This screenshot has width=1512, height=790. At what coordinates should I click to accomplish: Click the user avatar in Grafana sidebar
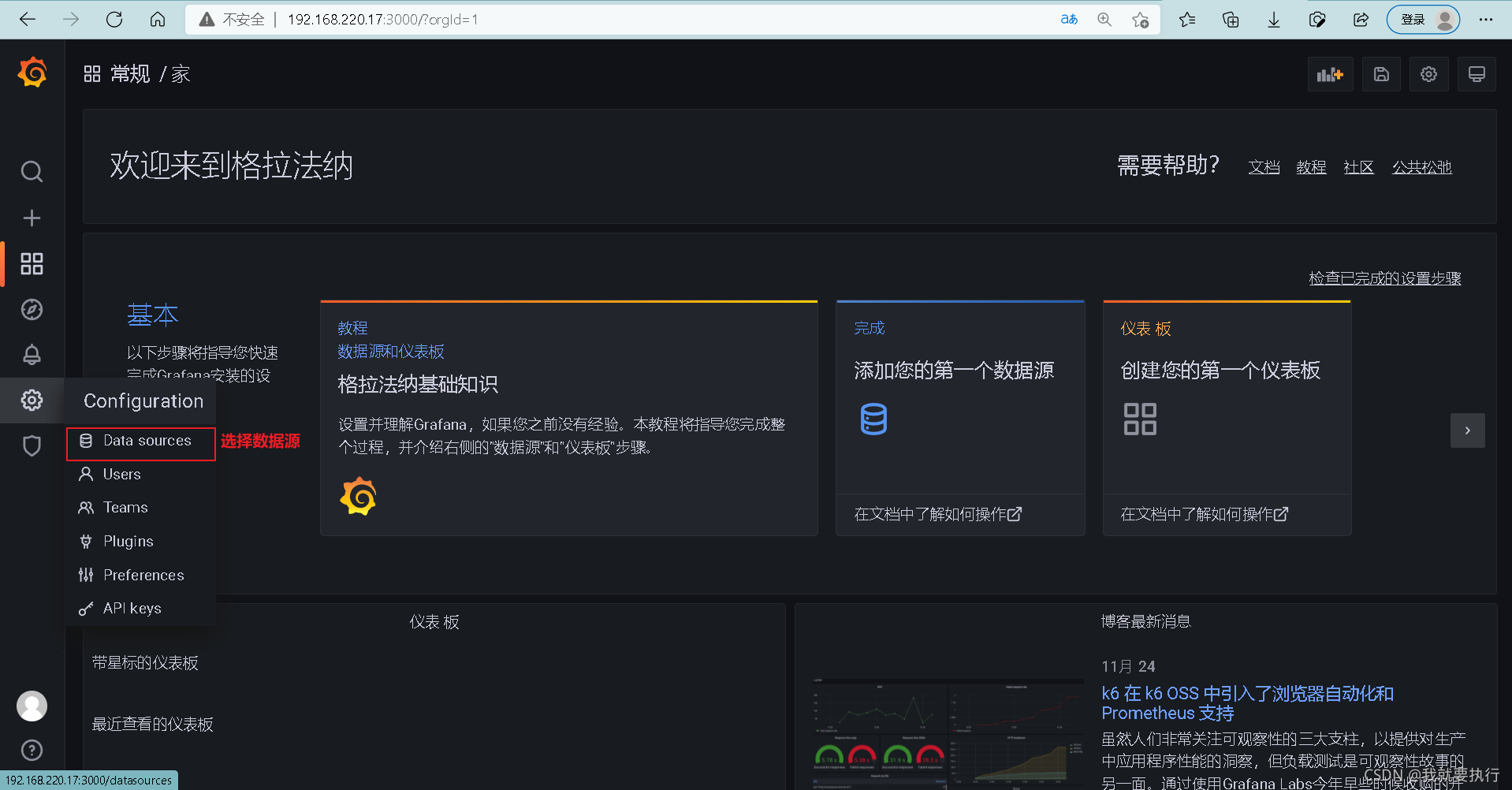pos(32,706)
